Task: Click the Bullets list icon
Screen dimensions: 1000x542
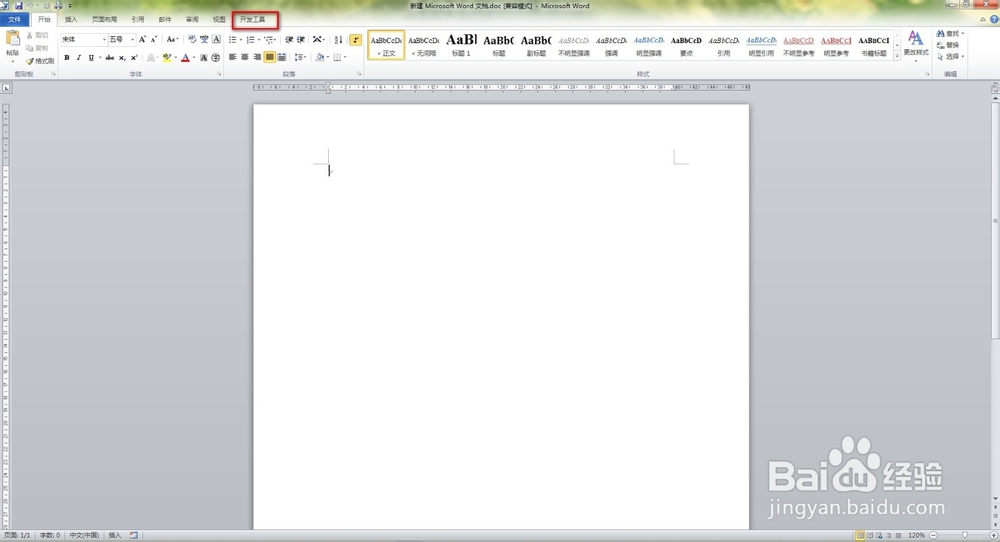Action: [233, 40]
